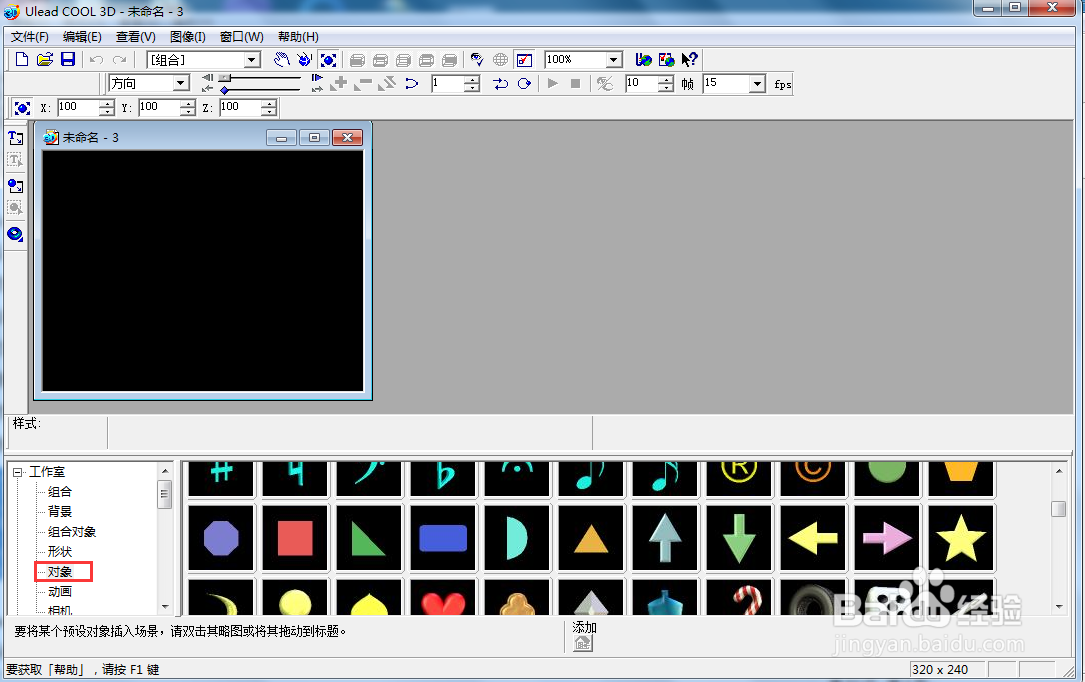Screen dimensions: 1085x682
Task: Click the export image globe icon
Action: [x=666, y=59]
